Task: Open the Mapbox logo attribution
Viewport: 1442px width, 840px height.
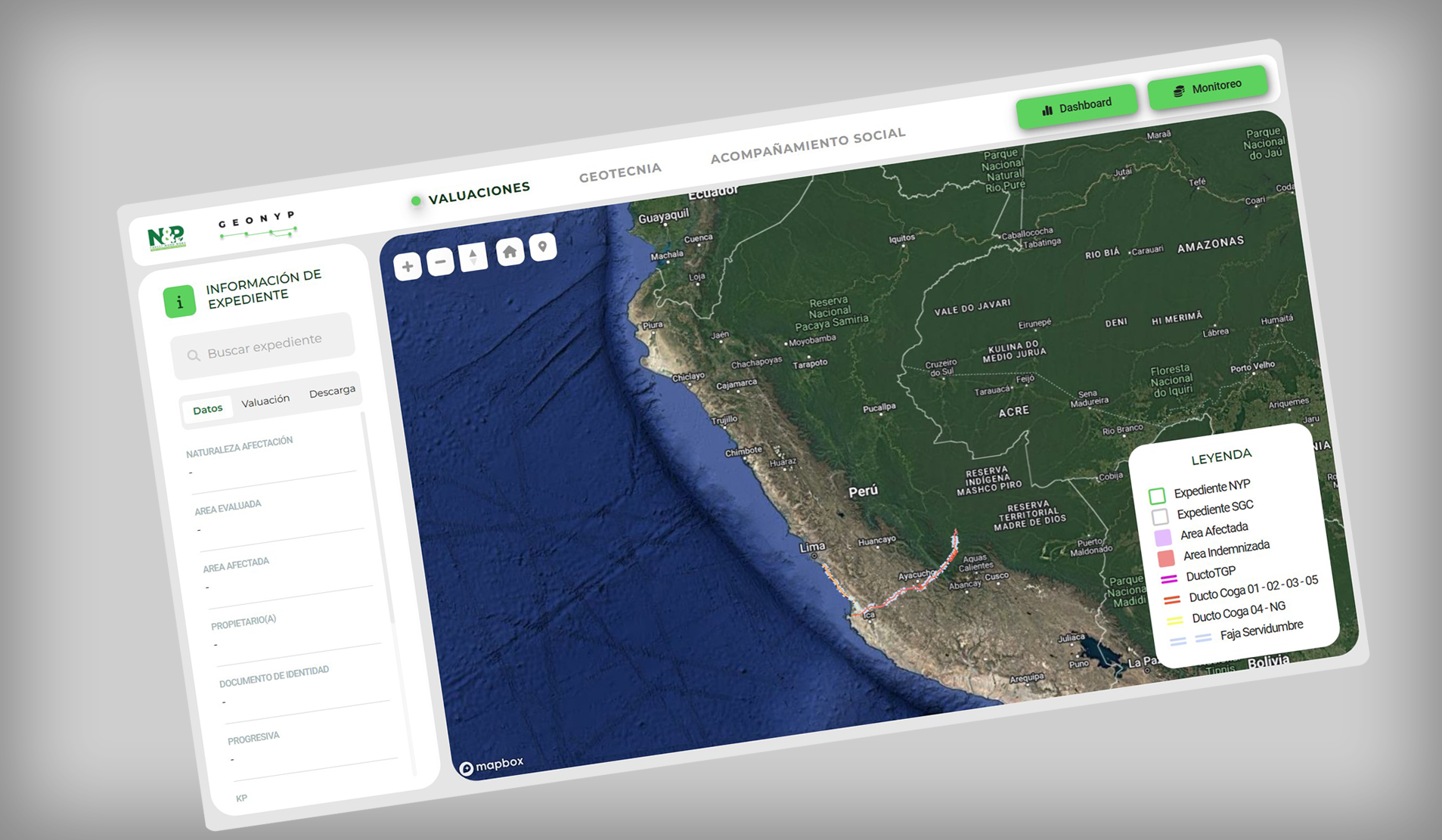Action: pos(492,765)
